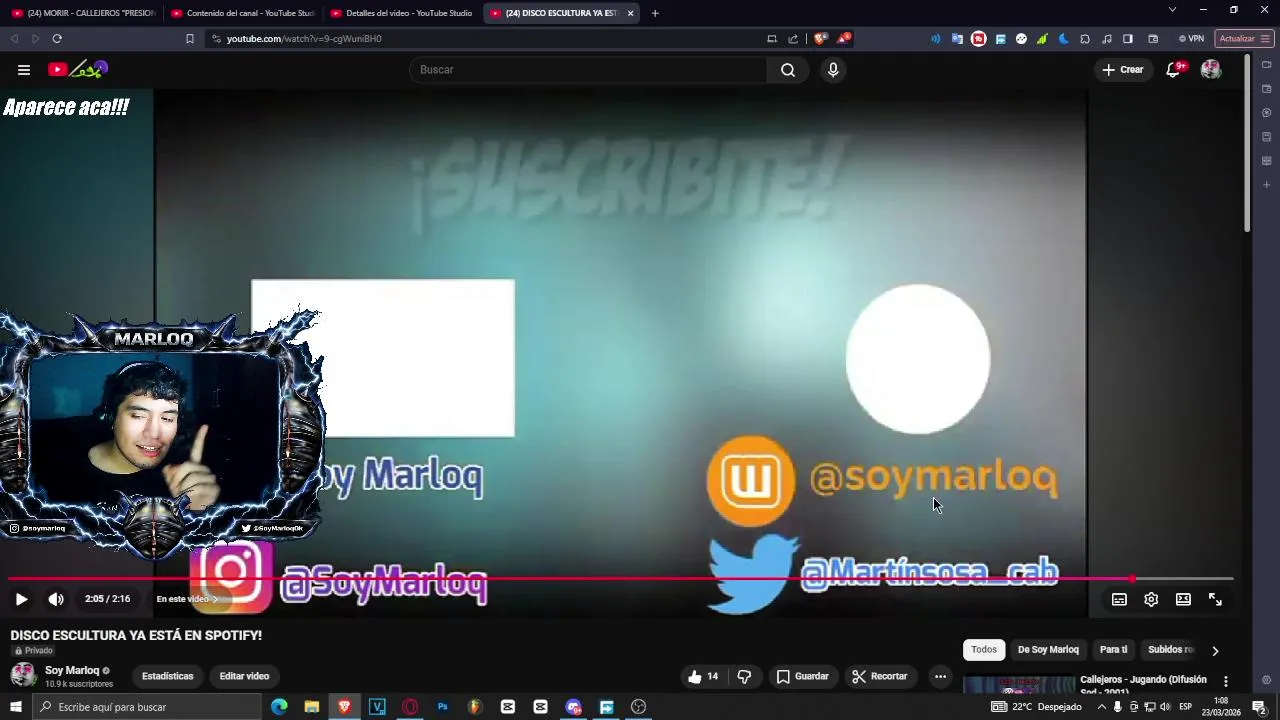This screenshot has height=720, width=1280.
Task: Share this page from address bar
Action: (793, 39)
